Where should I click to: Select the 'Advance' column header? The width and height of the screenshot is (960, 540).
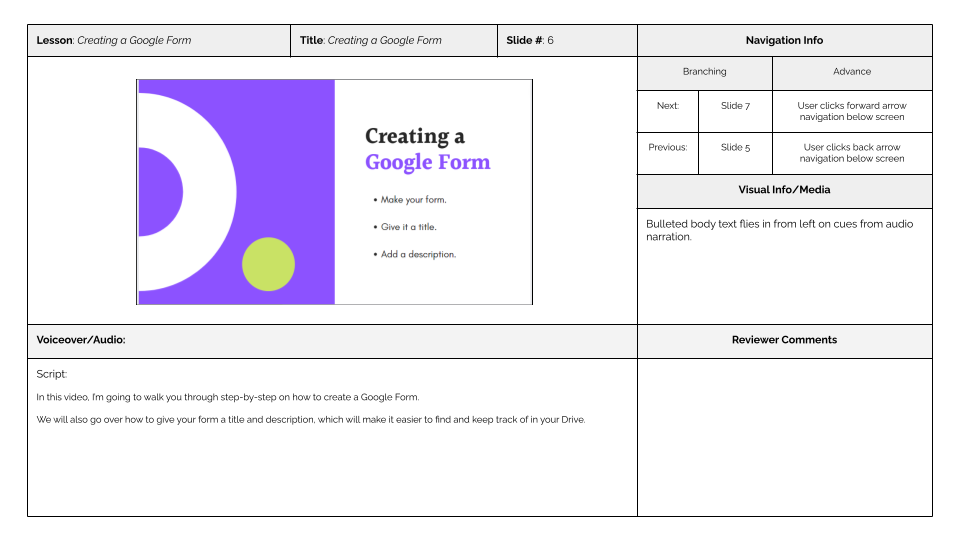point(852,72)
